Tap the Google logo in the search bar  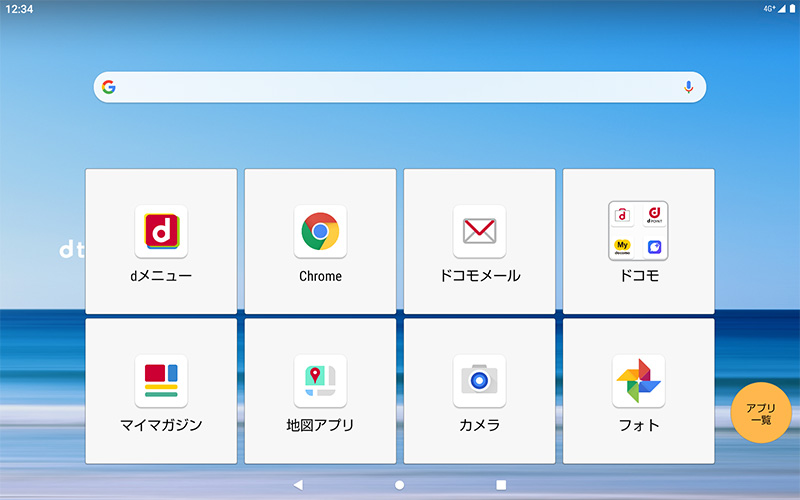click(x=109, y=87)
